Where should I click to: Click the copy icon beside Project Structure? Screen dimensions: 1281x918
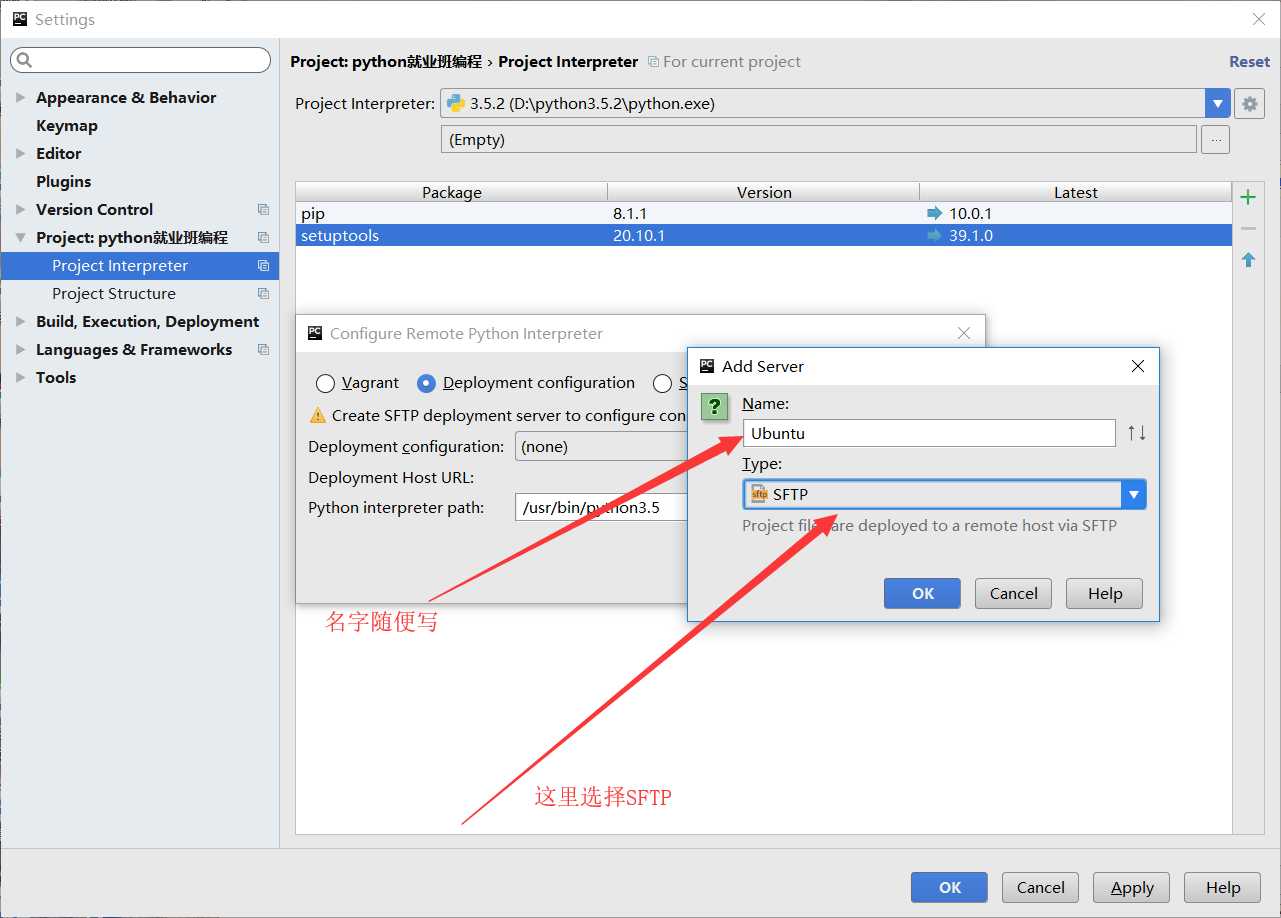pos(263,293)
